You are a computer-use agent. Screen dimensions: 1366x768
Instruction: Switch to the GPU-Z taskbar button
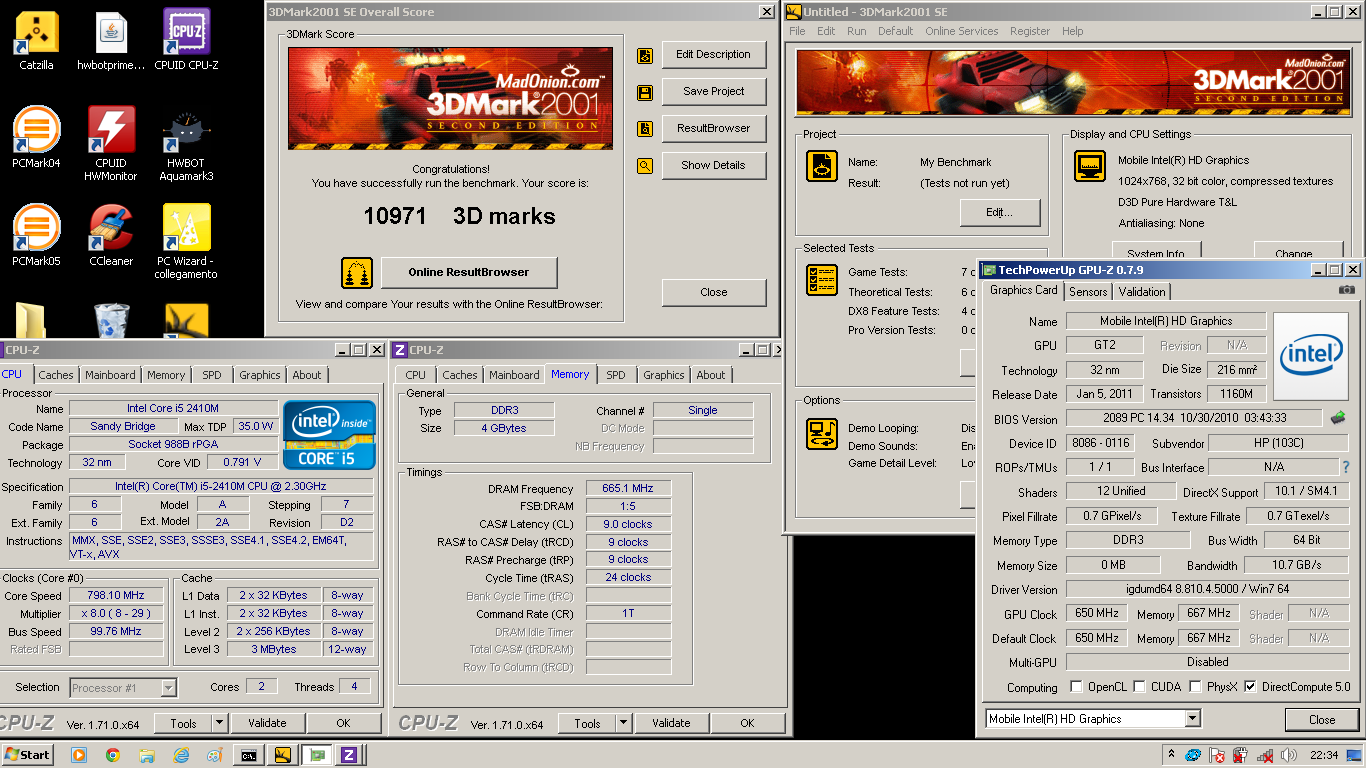[316, 755]
